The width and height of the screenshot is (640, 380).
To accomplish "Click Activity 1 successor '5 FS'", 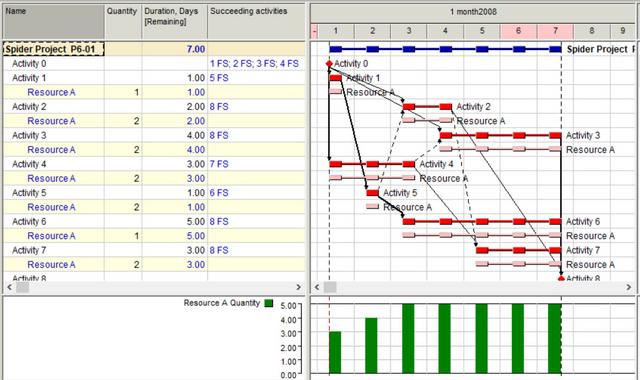I will (219, 78).
